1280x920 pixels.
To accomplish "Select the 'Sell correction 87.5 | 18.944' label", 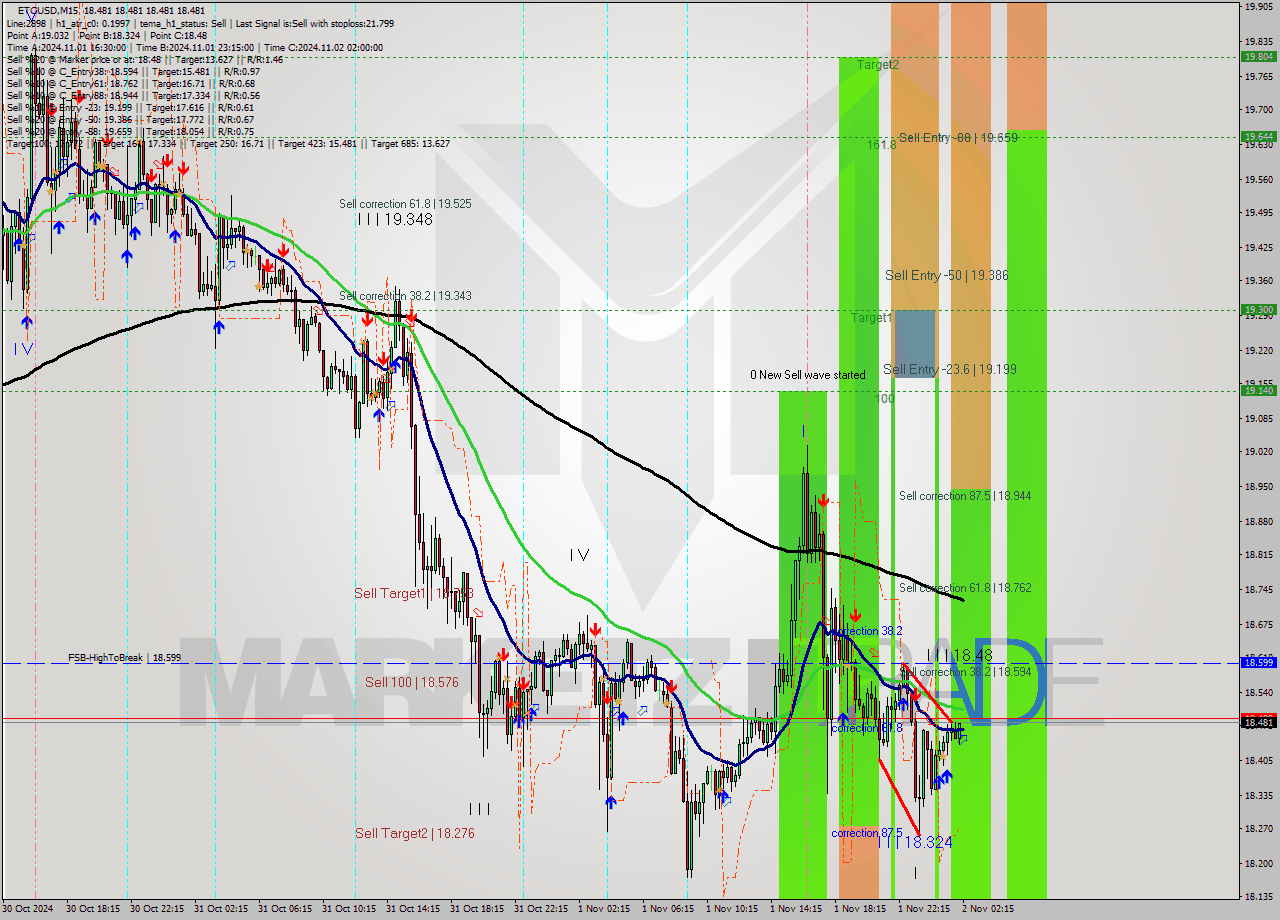I will pyautogui.click(x=965, y=496).
